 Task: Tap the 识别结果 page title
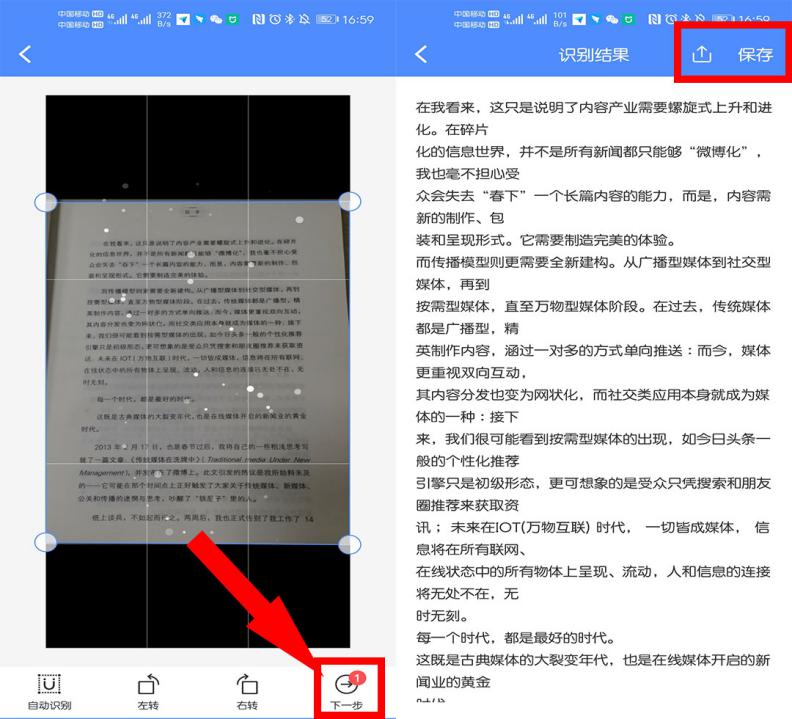point(594,55)
